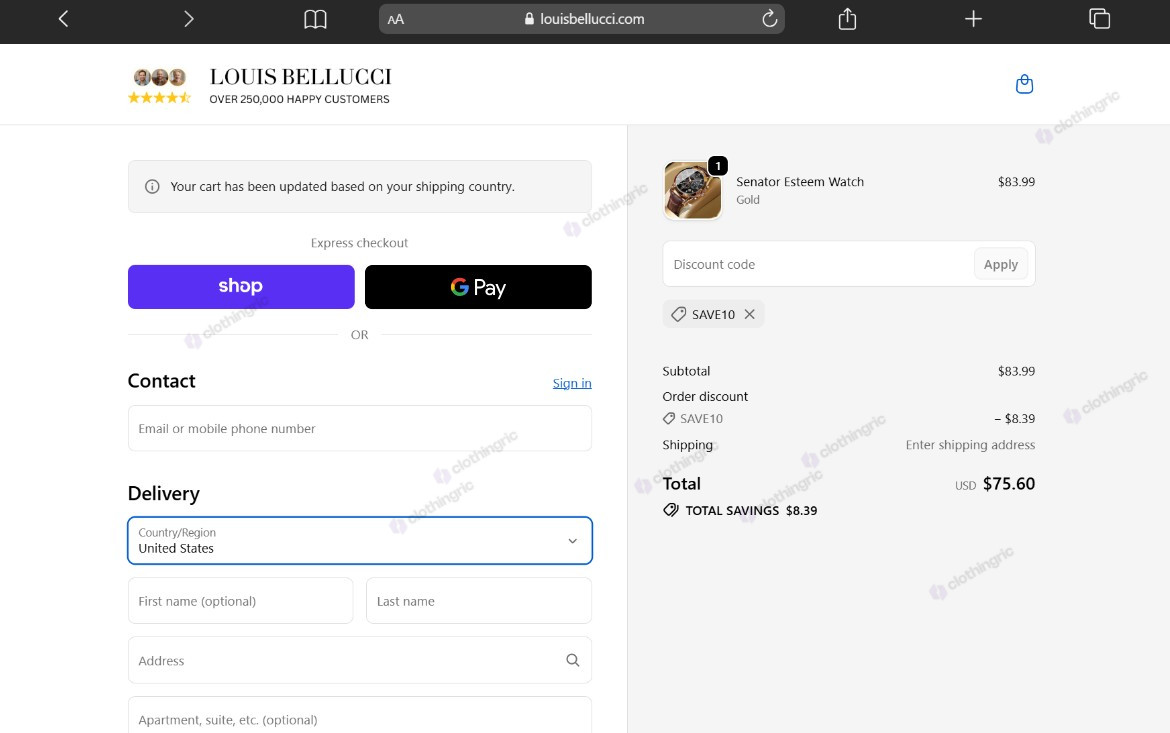Viewport: 1170px width, 733px height.
Task: Click the Gold variant label
Action: 748,199
